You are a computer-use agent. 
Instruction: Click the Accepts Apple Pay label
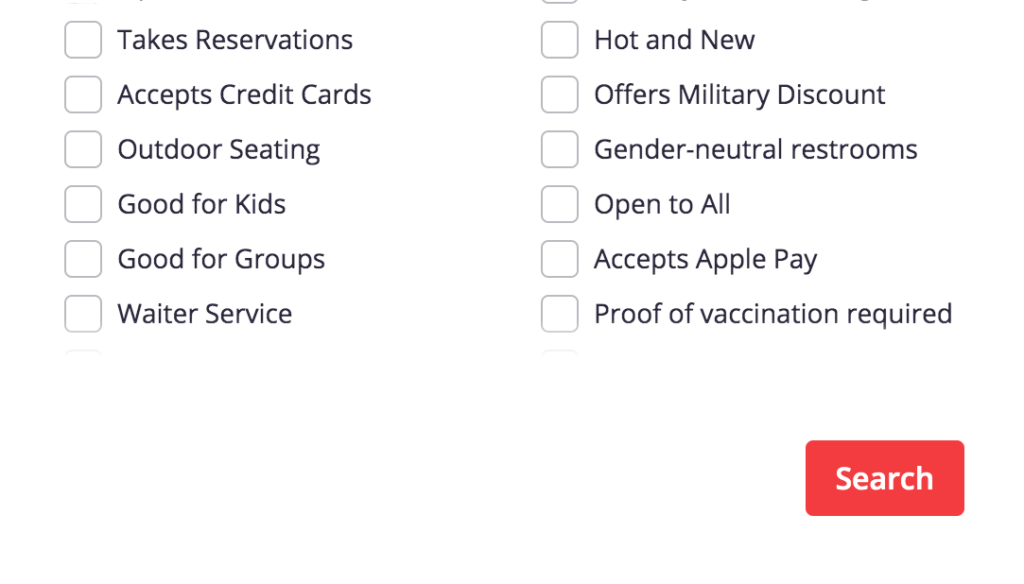705,259
